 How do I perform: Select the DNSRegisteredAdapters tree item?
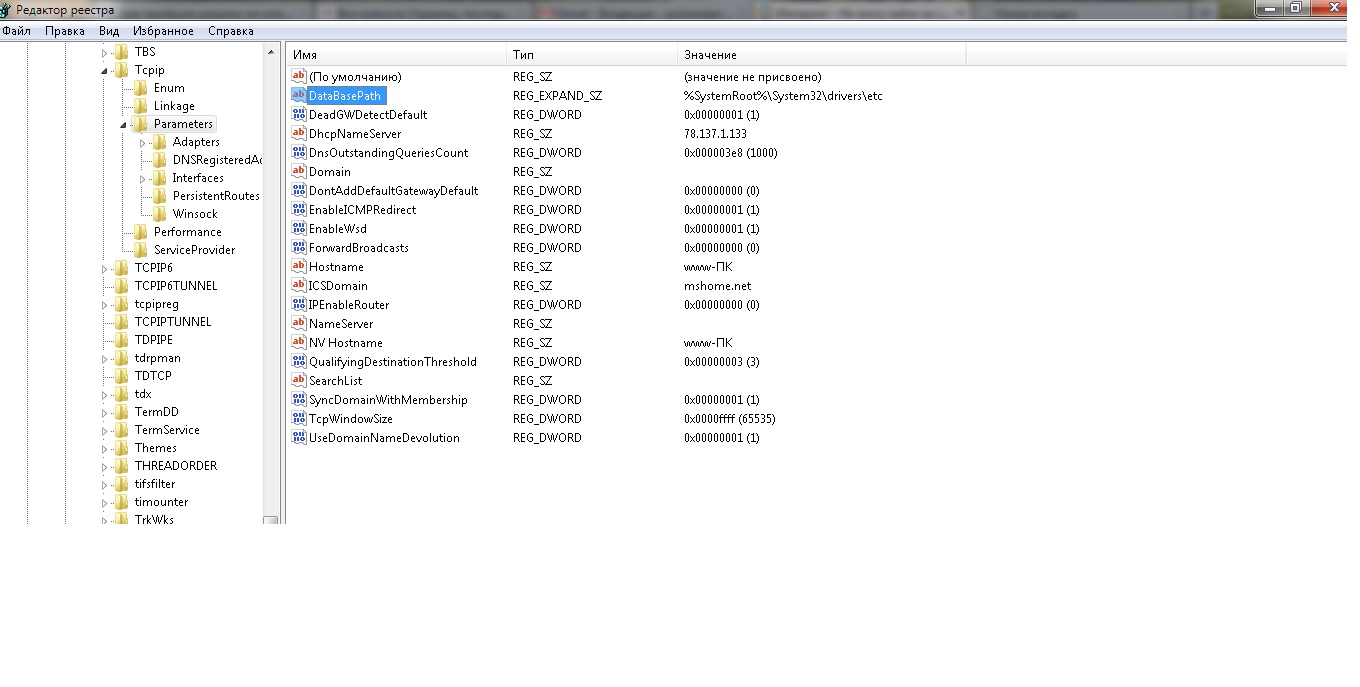[217, 160]
